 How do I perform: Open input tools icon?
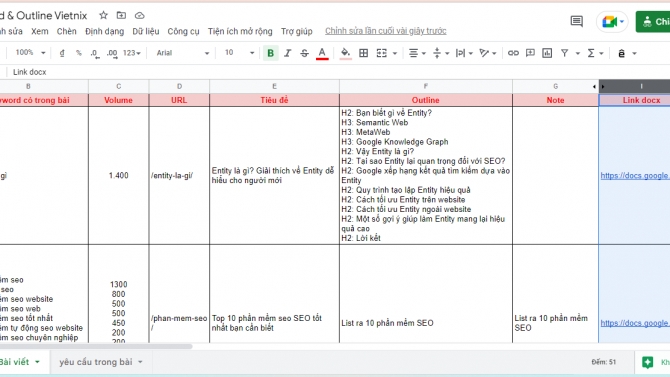pos(622,53)
